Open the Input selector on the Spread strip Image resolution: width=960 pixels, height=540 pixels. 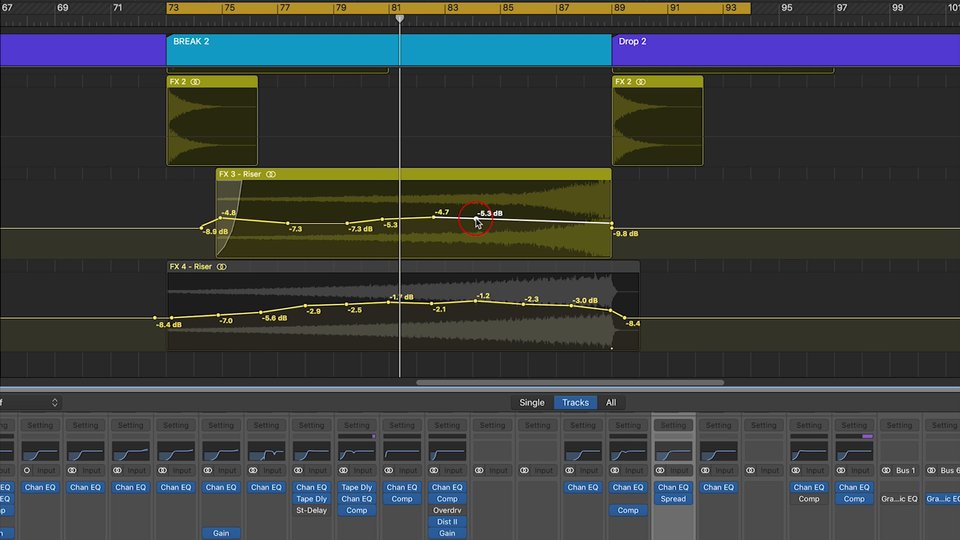(x=679, y=470)
